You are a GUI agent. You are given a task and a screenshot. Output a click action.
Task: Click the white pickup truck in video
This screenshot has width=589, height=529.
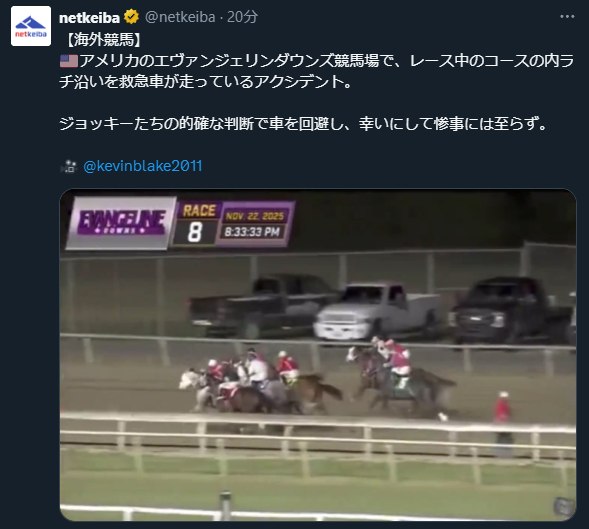click(x=378, y=312)
